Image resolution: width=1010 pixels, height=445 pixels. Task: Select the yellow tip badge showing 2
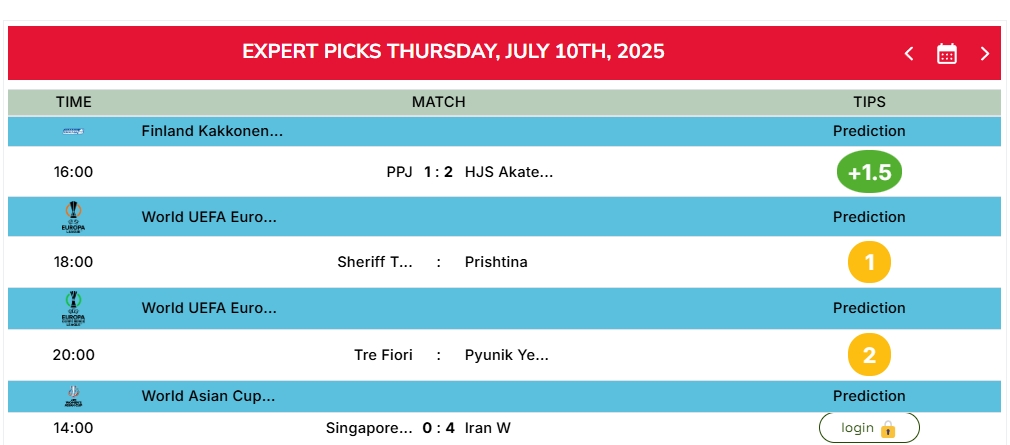point(869,355)
